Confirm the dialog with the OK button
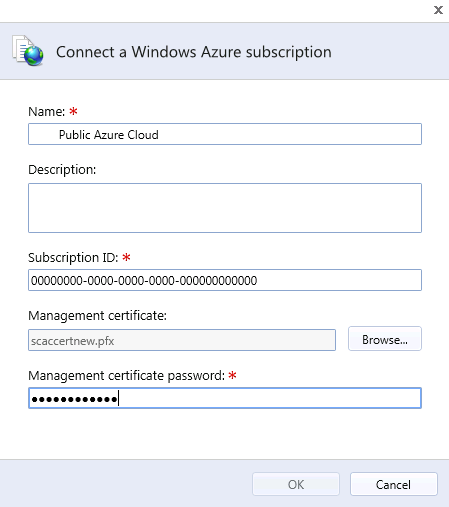Viewport: 449px width, 507px height. pyautogui.click(x=296, y=484)
